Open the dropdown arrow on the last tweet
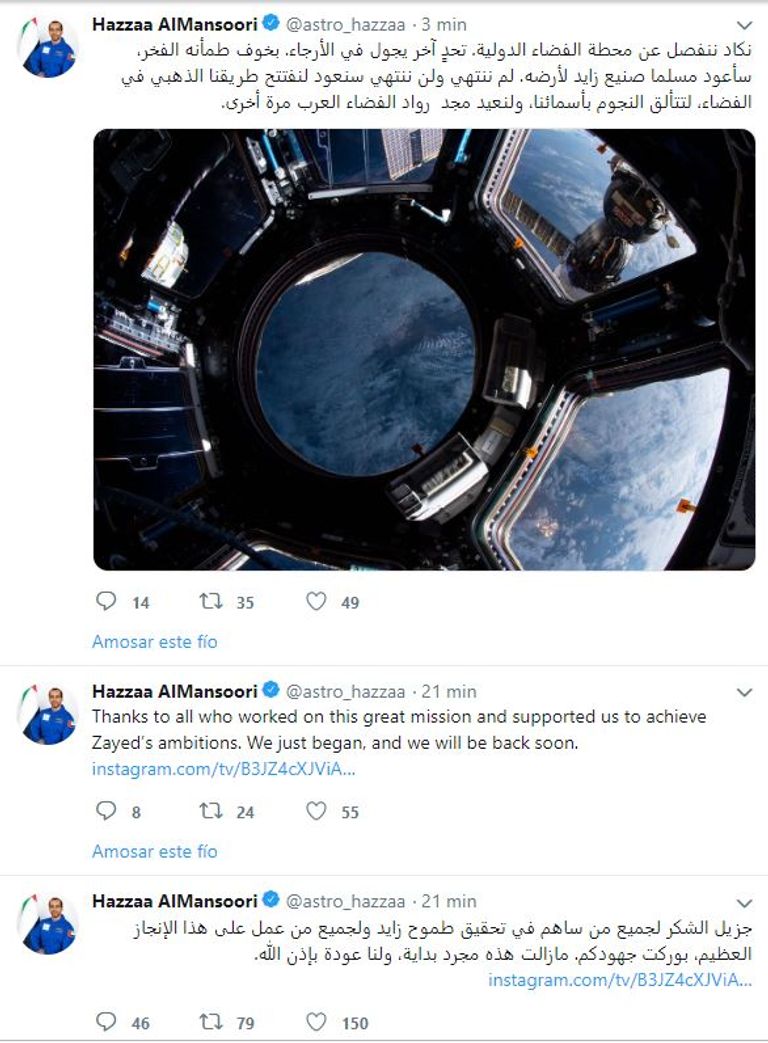Image resolution: width=768 pixels, height=1043 pixels. [x=744, y=902]
